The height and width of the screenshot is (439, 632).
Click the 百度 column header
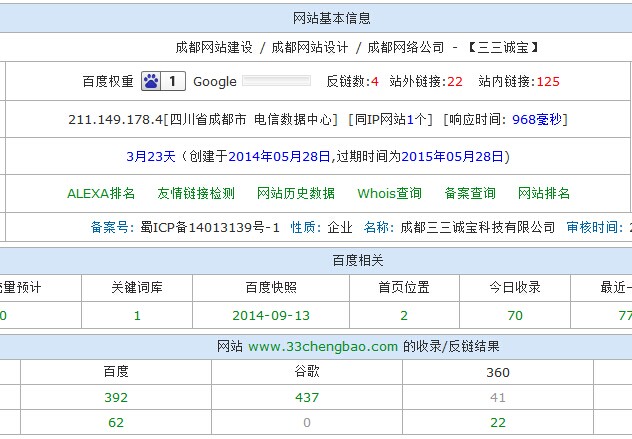[116, 371]
